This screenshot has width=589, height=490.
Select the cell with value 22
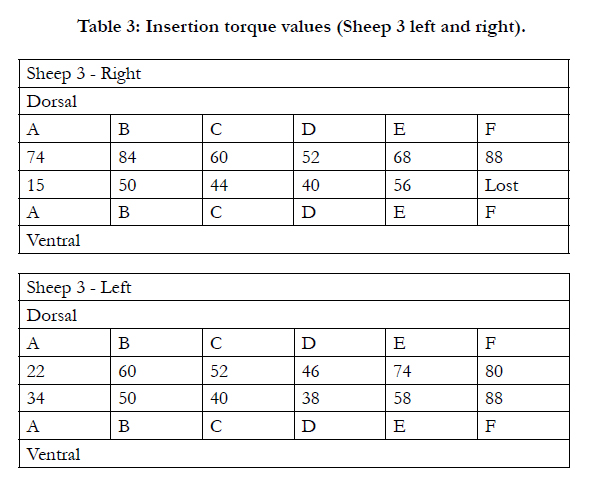pyautogui.click(x=65, y=371)
